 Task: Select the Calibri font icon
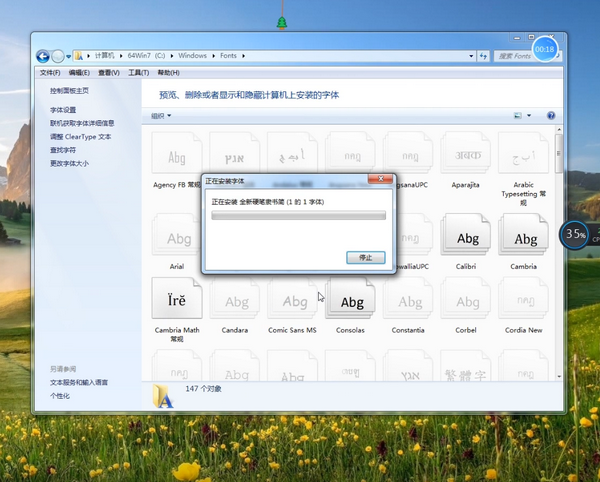pyautogui.click(x=465, y=234)
